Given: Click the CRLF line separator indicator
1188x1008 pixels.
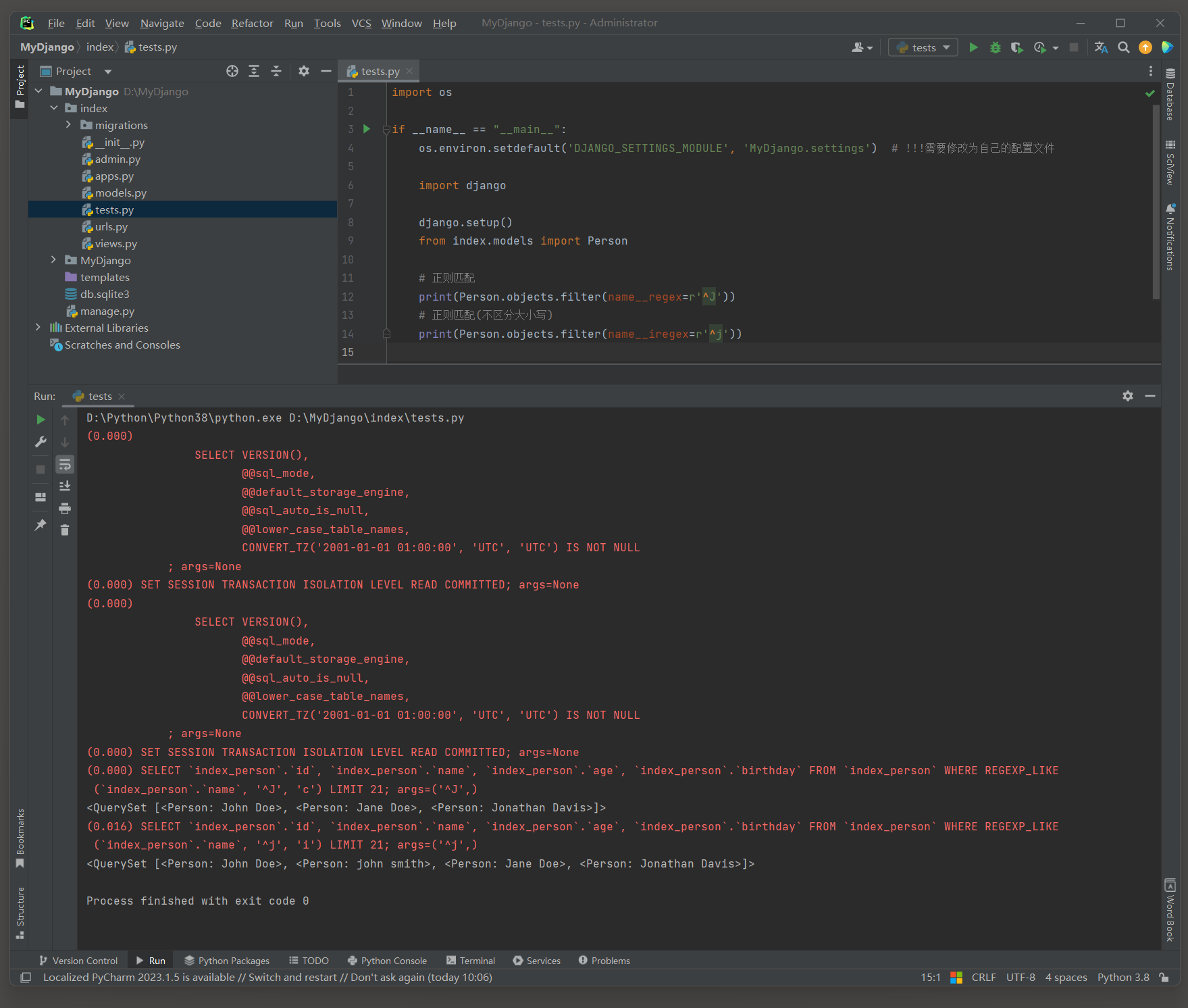Looking at the screenshot, I should tap(984, 978).
